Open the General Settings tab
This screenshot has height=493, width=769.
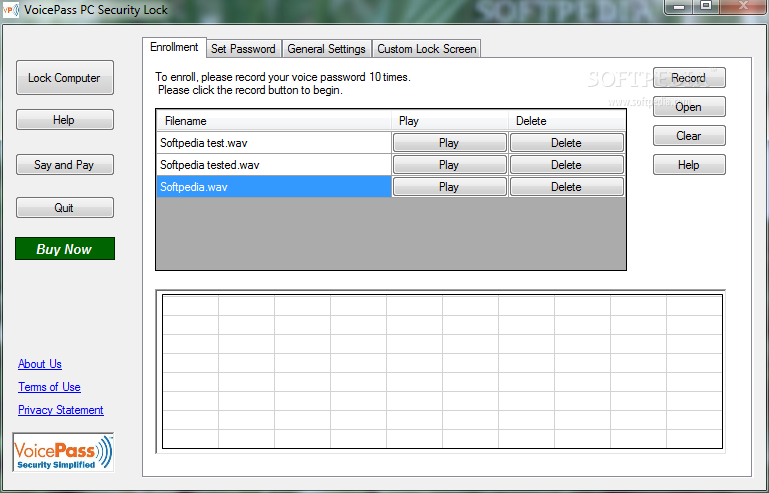click(326, 49)
